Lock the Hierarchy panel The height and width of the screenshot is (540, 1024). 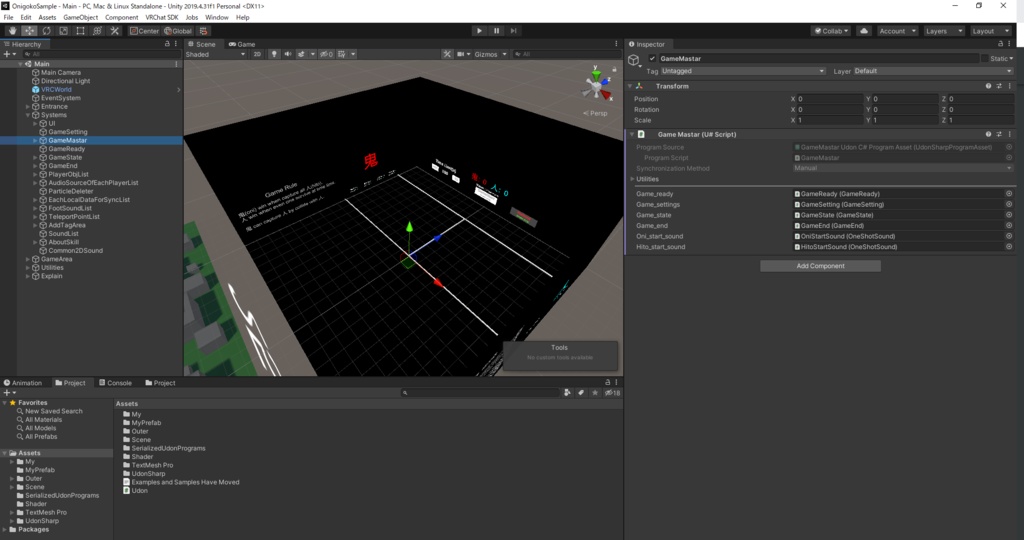click(x=167, y=44)
